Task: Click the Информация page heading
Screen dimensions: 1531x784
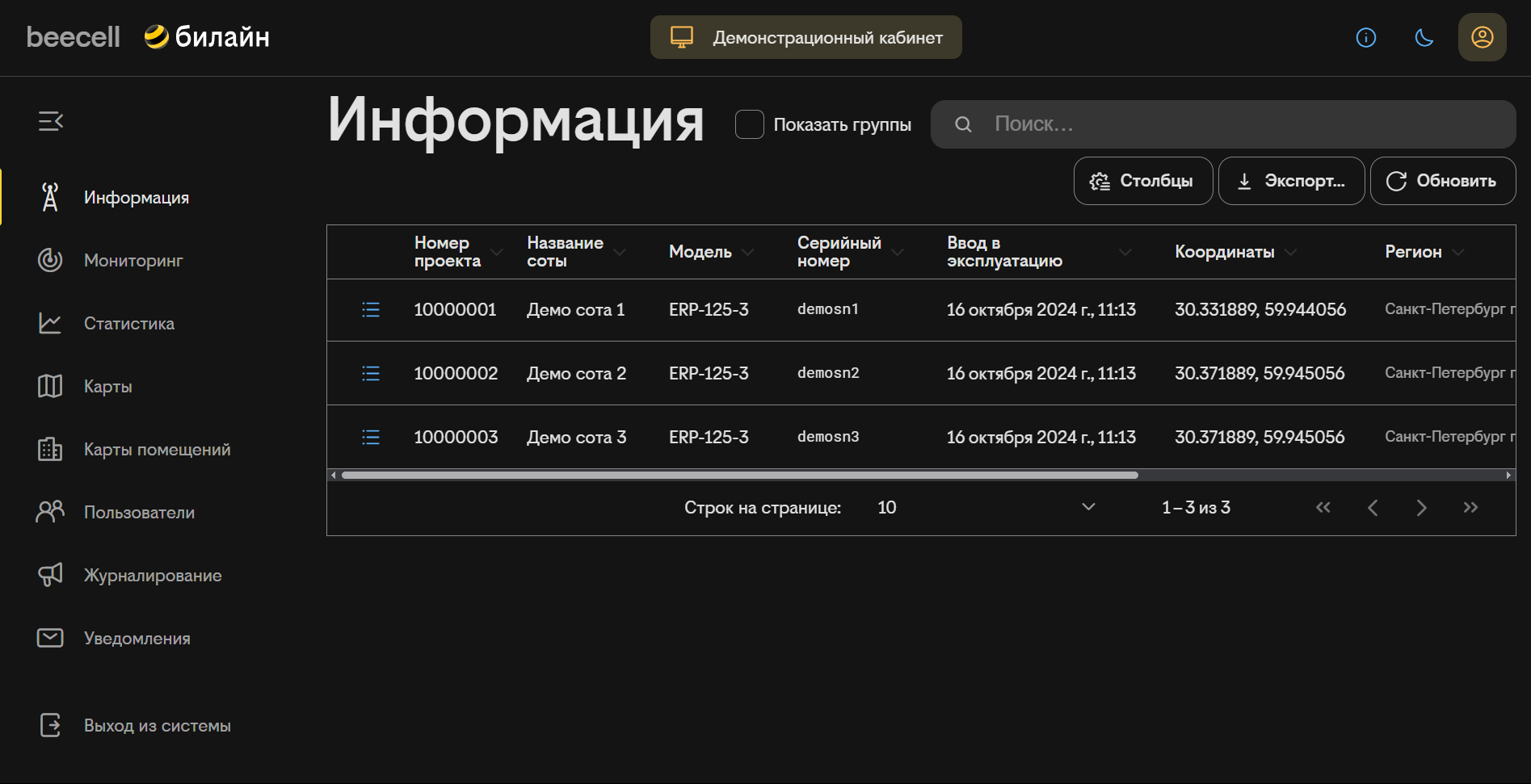Action: [x=515, y=119]
